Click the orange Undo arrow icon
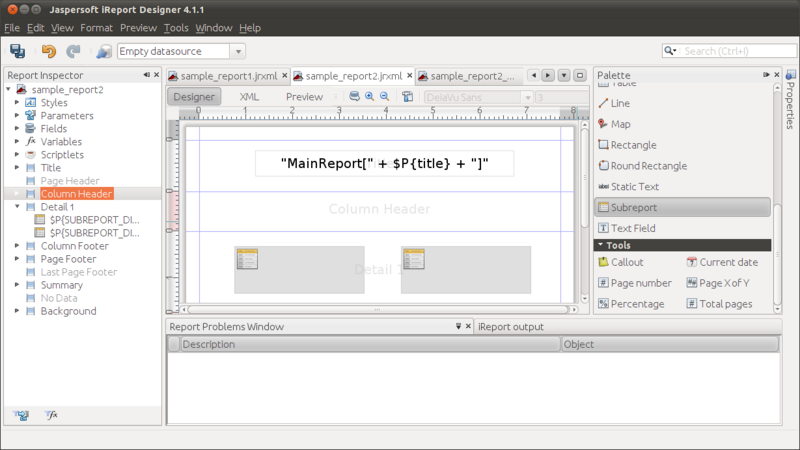Screen dimensions: 800x450 (48, 51)
